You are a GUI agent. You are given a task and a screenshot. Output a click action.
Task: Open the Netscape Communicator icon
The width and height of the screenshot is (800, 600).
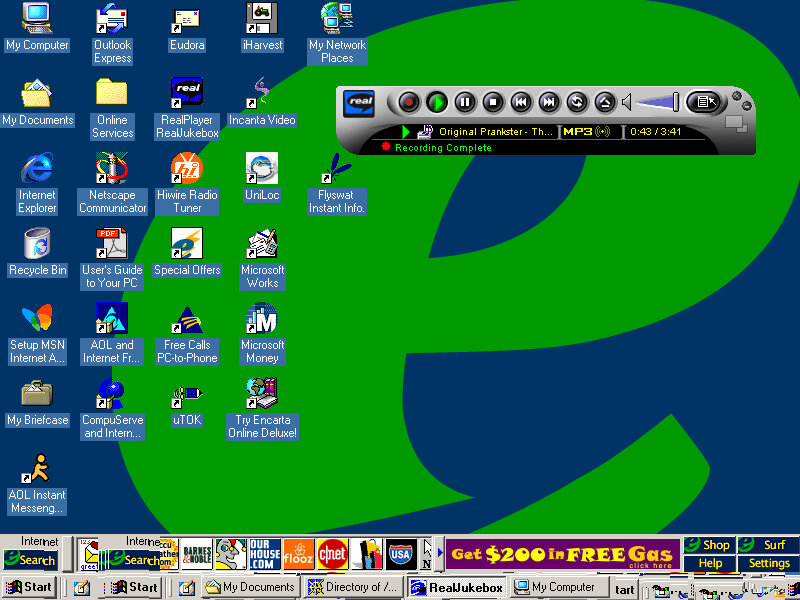pyautogui.click(x=112, y=183)
